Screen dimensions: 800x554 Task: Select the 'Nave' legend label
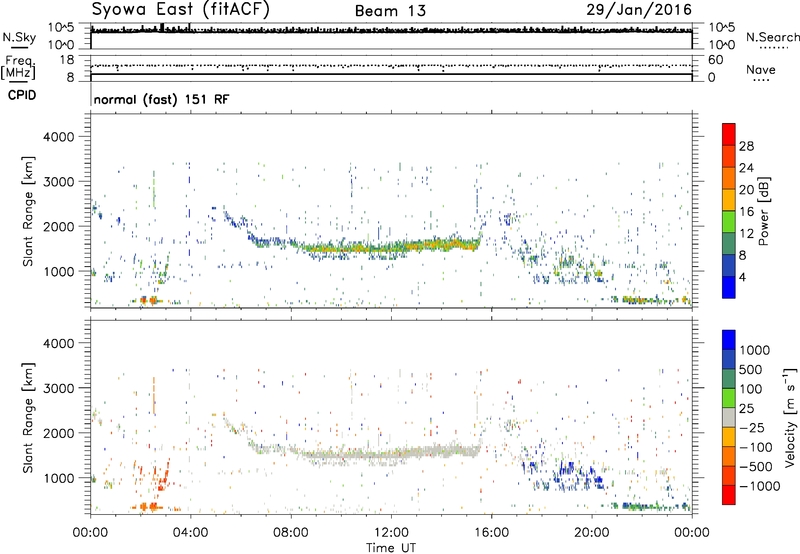(761, 69)
